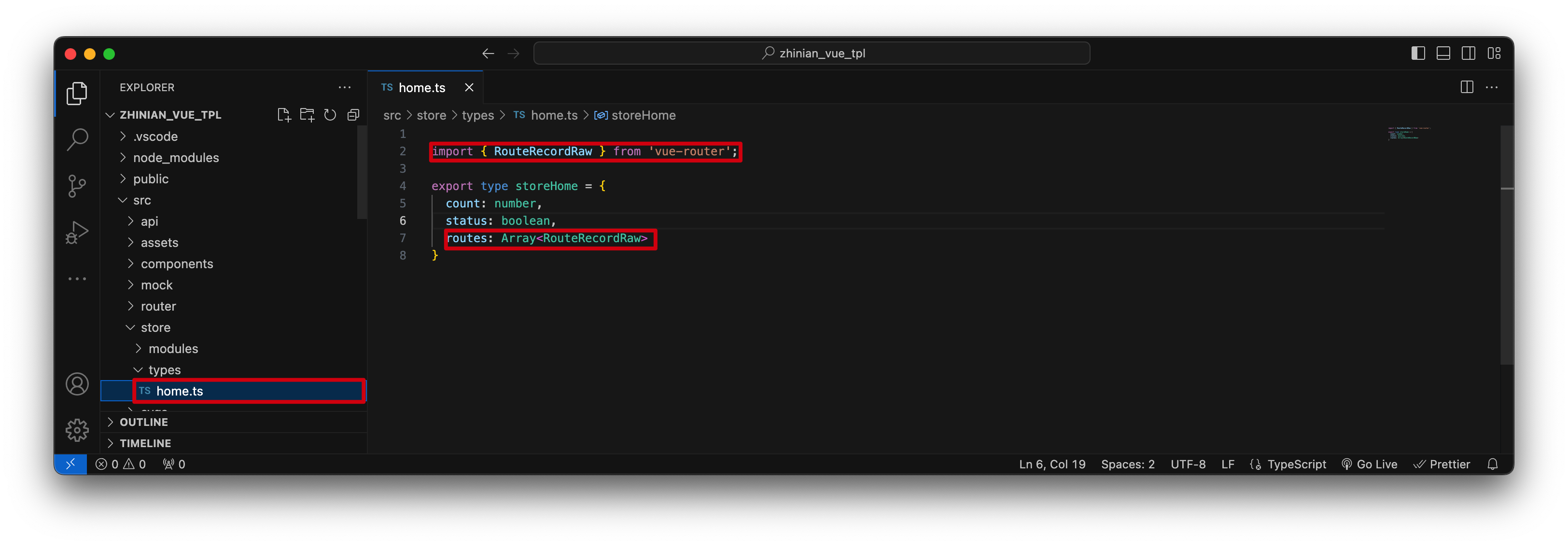Click the ports forwarded indicator showing 0
Viewport: 1568px width, 546px height.
pyautogui.click(x=174, y=464)
